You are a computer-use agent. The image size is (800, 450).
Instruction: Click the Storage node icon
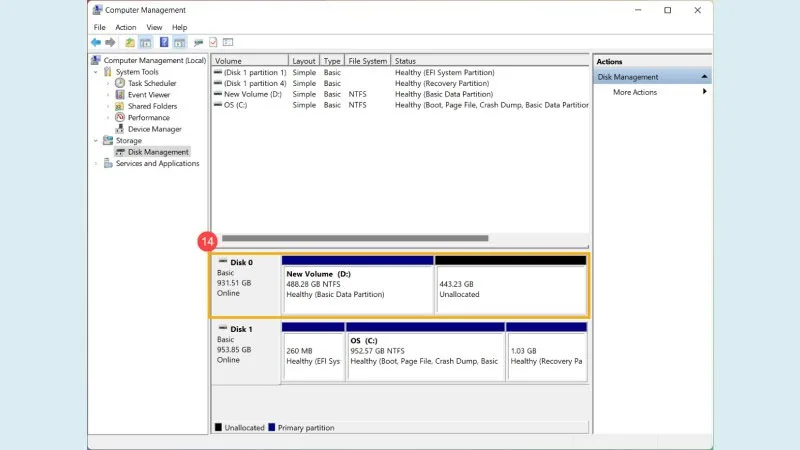(108, 140)
